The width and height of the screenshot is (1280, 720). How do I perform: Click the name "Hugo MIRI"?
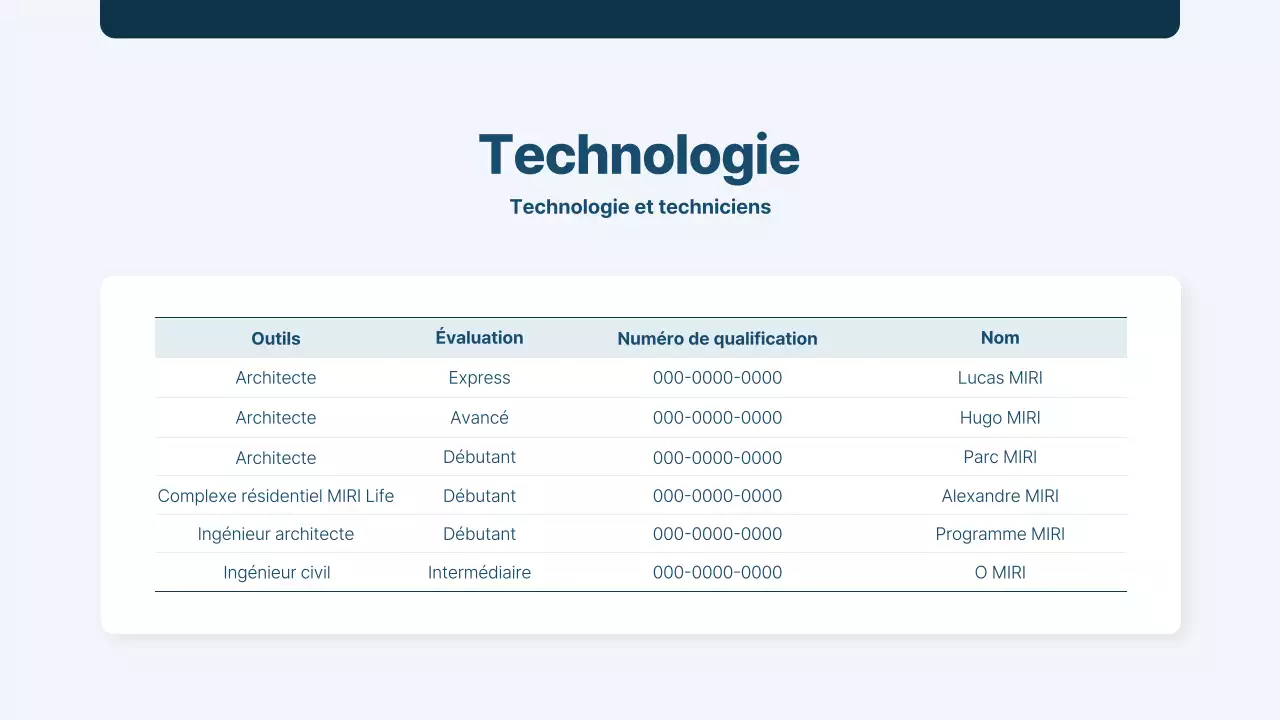click(x=1000, y=418)
